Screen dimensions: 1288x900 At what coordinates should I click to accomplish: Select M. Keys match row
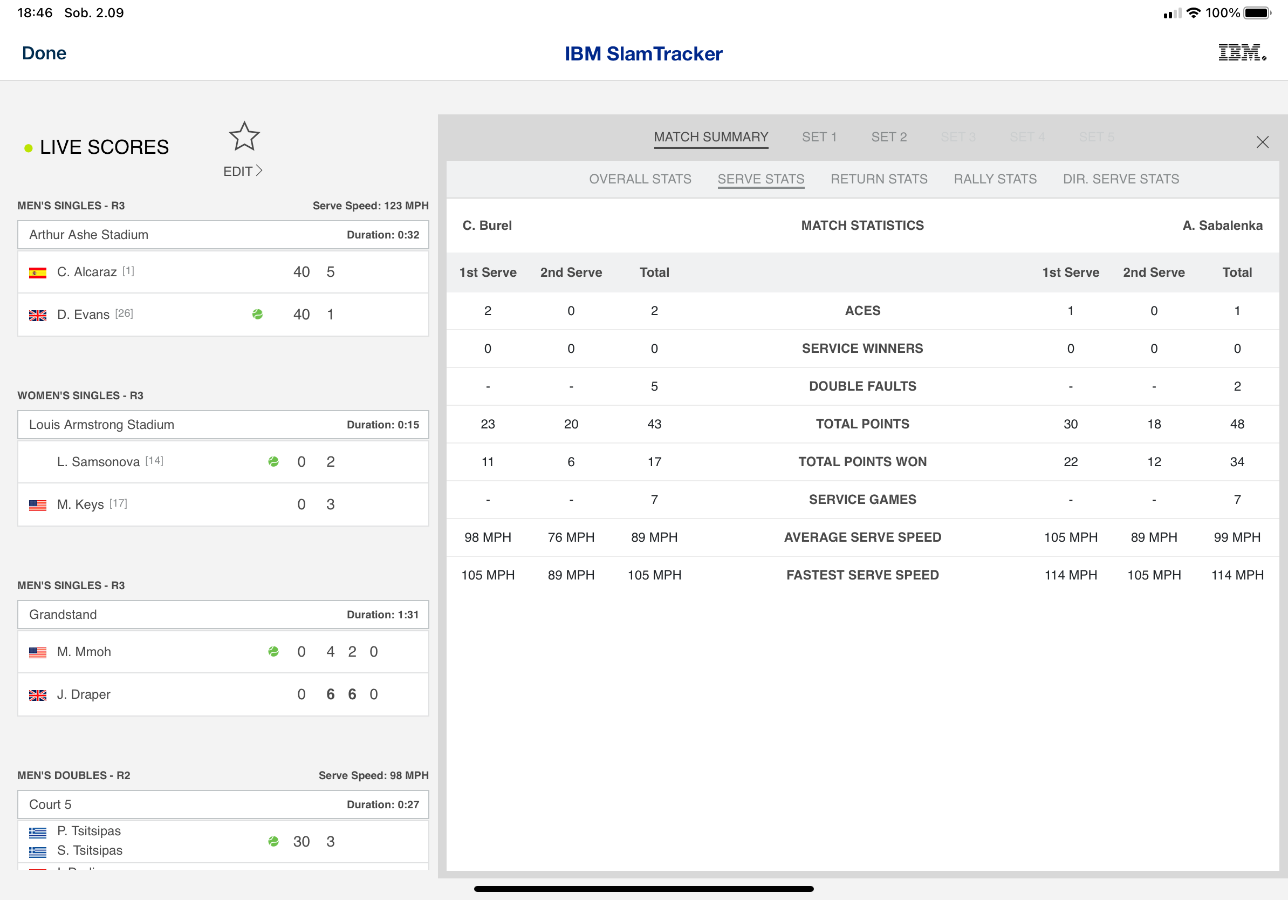223,504
